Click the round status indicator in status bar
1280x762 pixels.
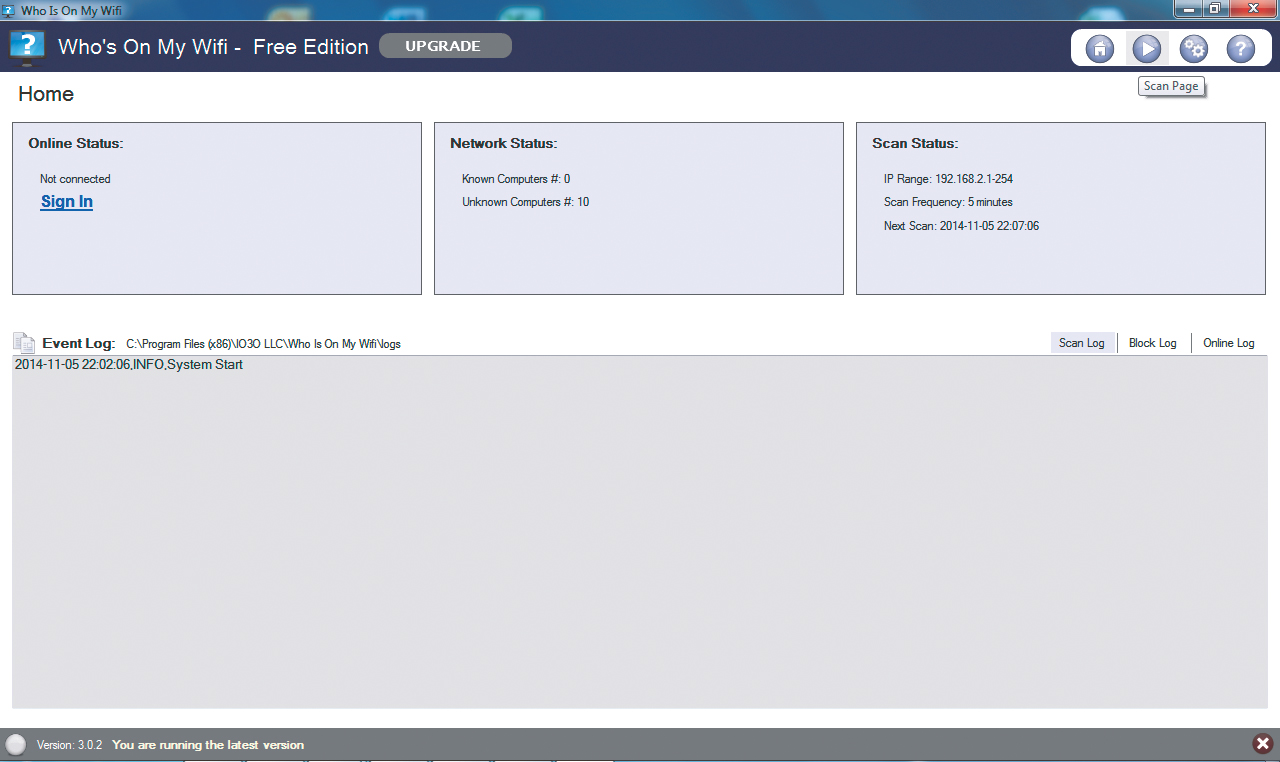click(x=16, y=744)
